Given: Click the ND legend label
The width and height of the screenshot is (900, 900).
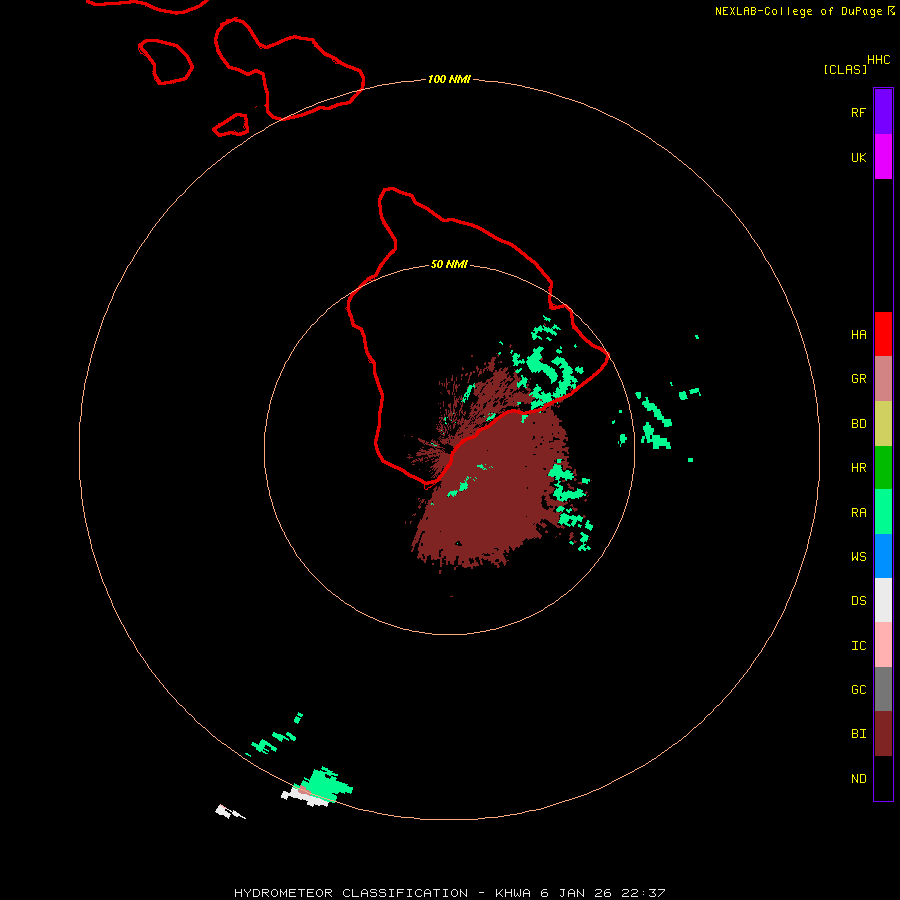Looking at the screenshot, I should pos(858,778).
